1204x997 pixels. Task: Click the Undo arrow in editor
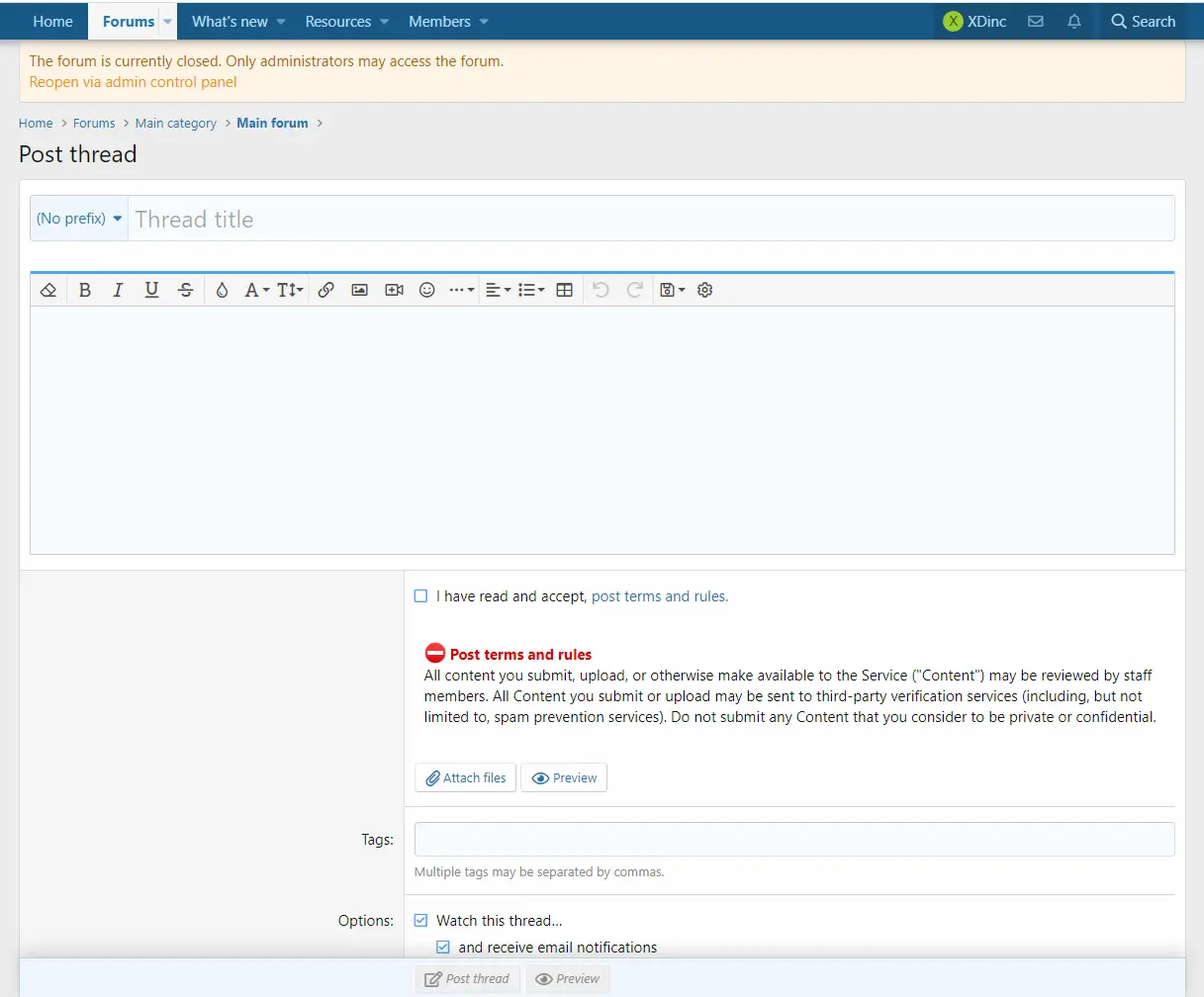point(602,290)
